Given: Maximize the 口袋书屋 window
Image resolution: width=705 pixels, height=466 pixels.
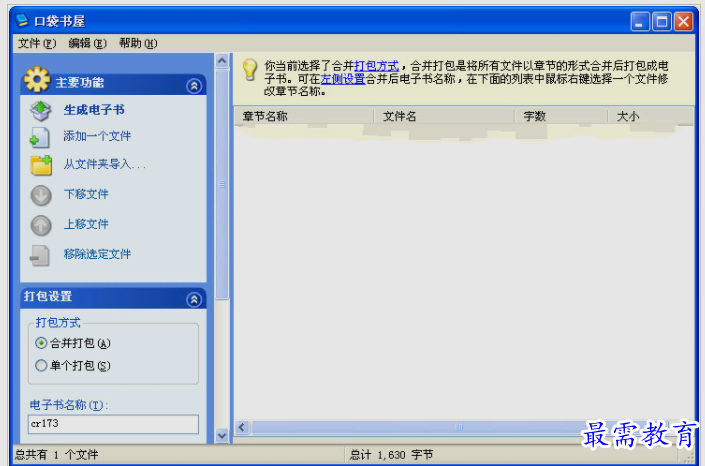Looking at the screenshot, I should tap(662, 21).
